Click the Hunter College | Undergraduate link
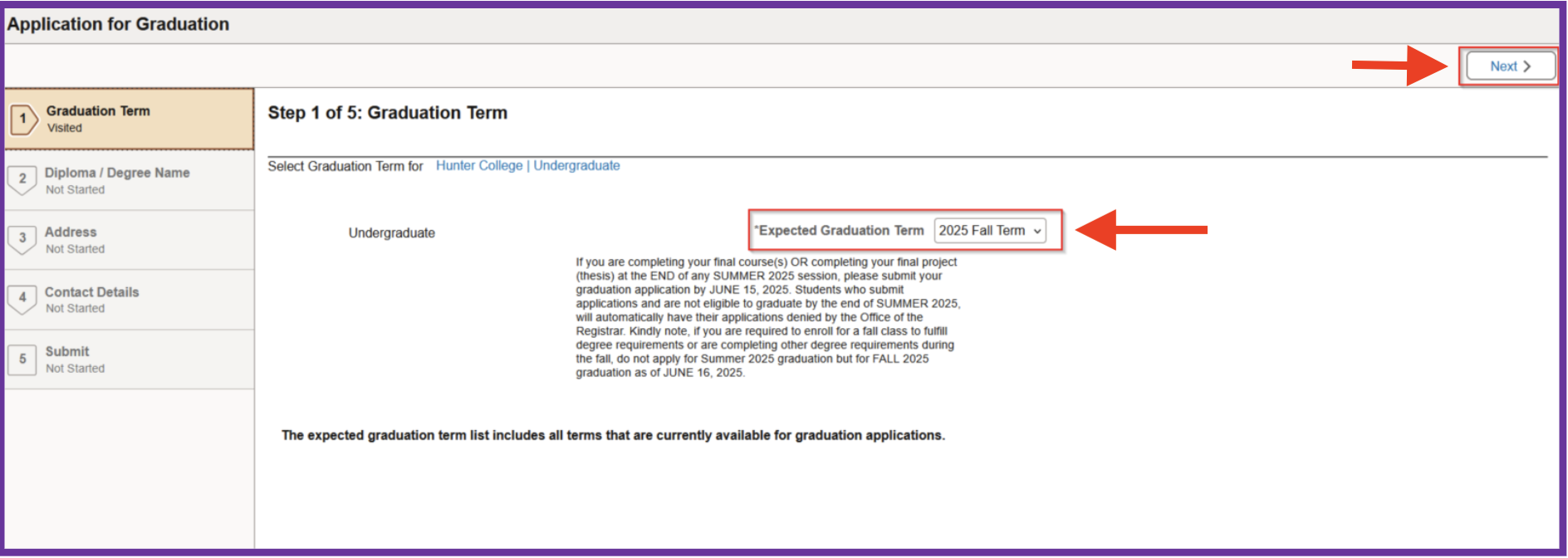The height and width of the screenshot is (558, 1568). pyautogui.click(x=527, y=166)
